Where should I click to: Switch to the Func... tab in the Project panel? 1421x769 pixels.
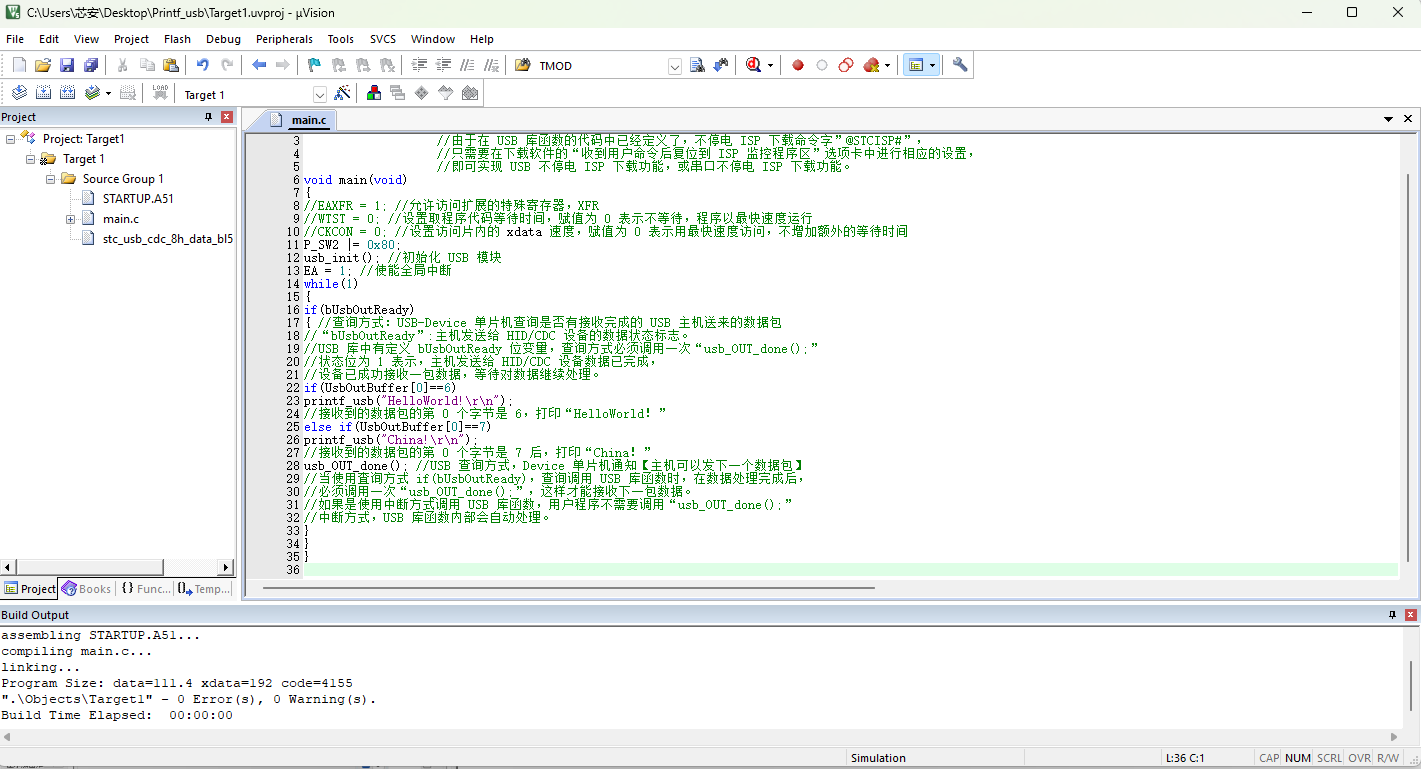[x=146, y=589]
